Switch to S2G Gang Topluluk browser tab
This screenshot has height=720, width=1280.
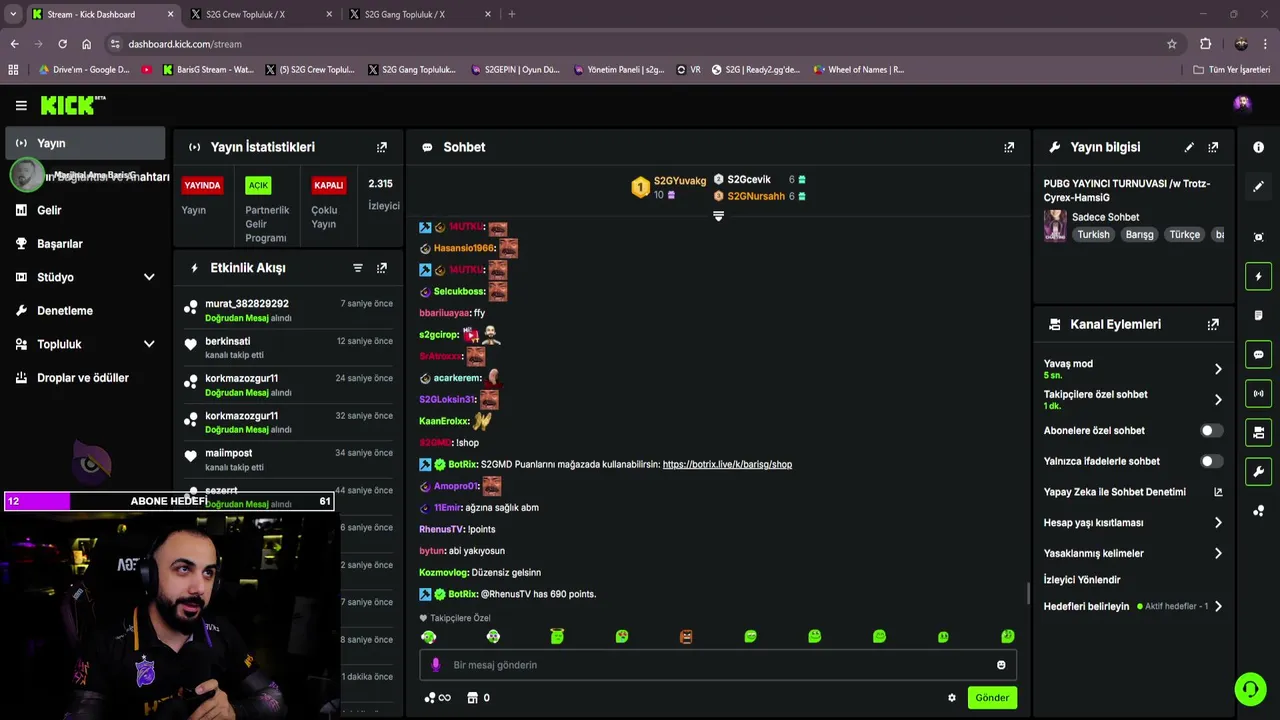pos(420,14)
